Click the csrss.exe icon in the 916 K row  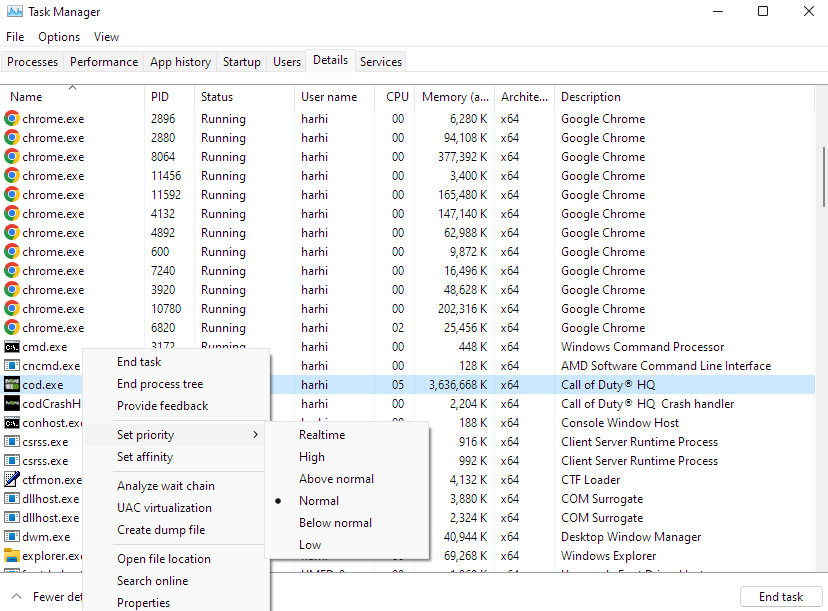[12, 441]
